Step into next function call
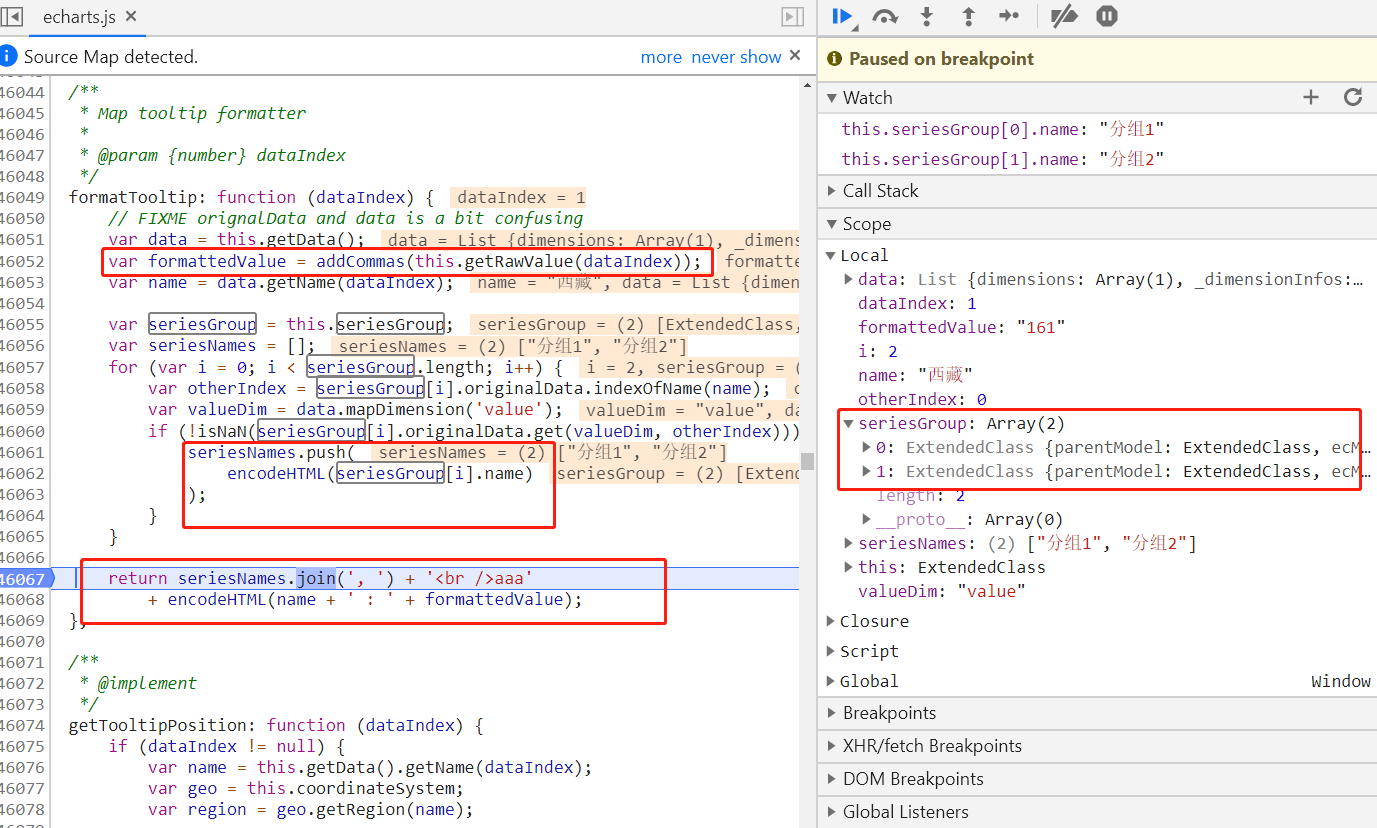 tap(927, 16)
